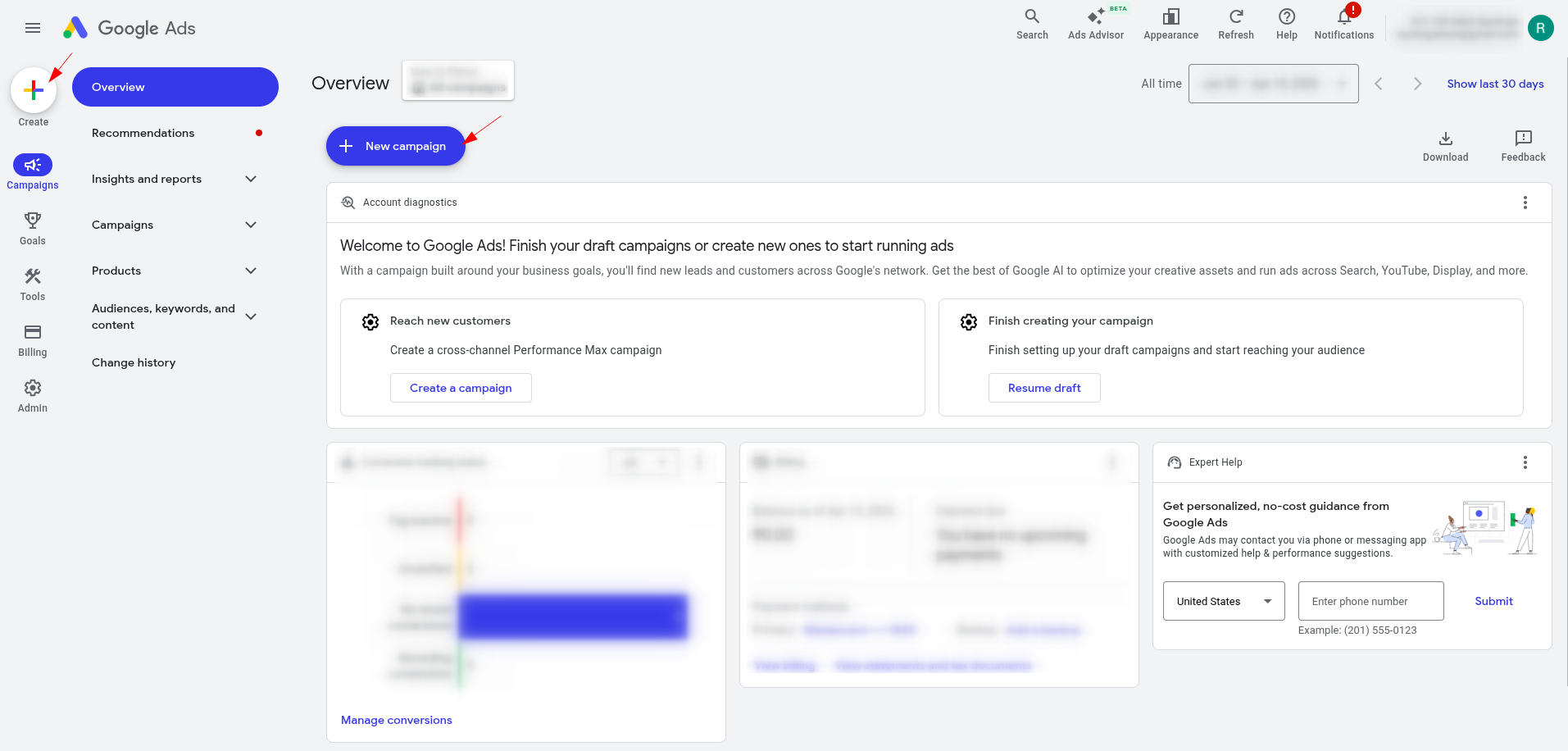1568x751 pixels.
Task: Click the Reach new customers gear icon
Action: pos(370,322)
